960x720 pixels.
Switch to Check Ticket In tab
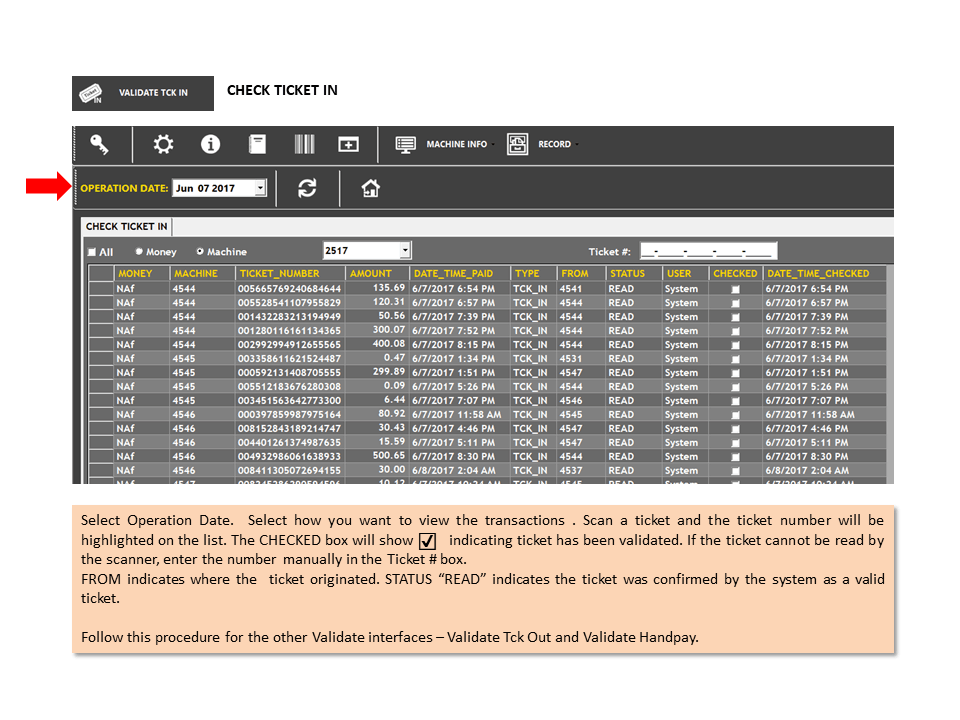(127, 227)
